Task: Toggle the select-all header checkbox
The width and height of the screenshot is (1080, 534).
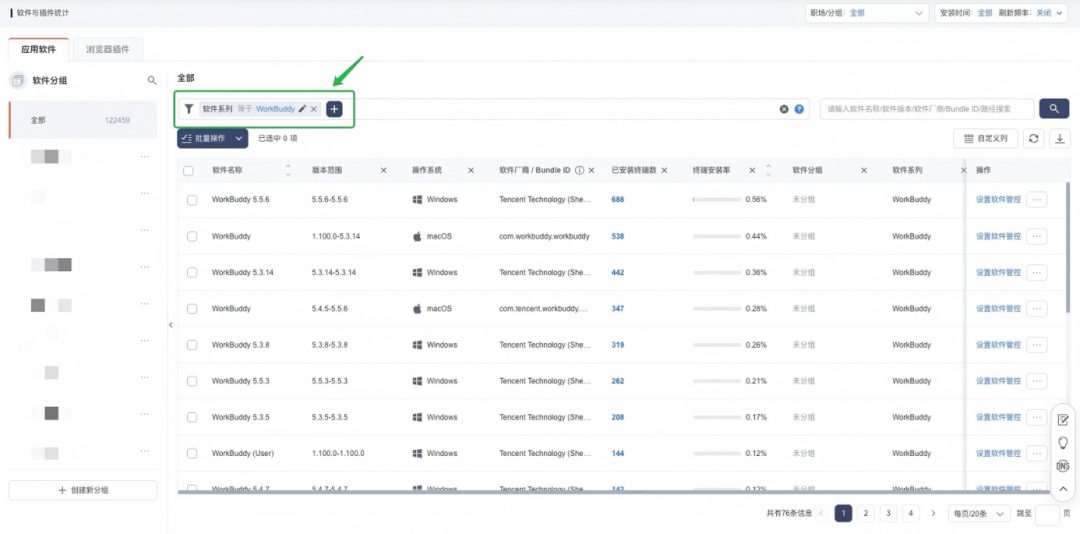Action: tap(189, 171)
